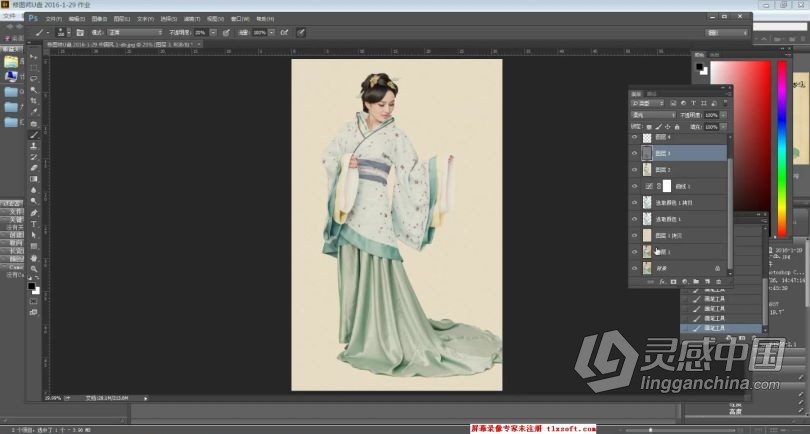The width and height of the screenshot is (810, 434).
Task: Open the 图层 menu
Action: [x=121, y=19]
